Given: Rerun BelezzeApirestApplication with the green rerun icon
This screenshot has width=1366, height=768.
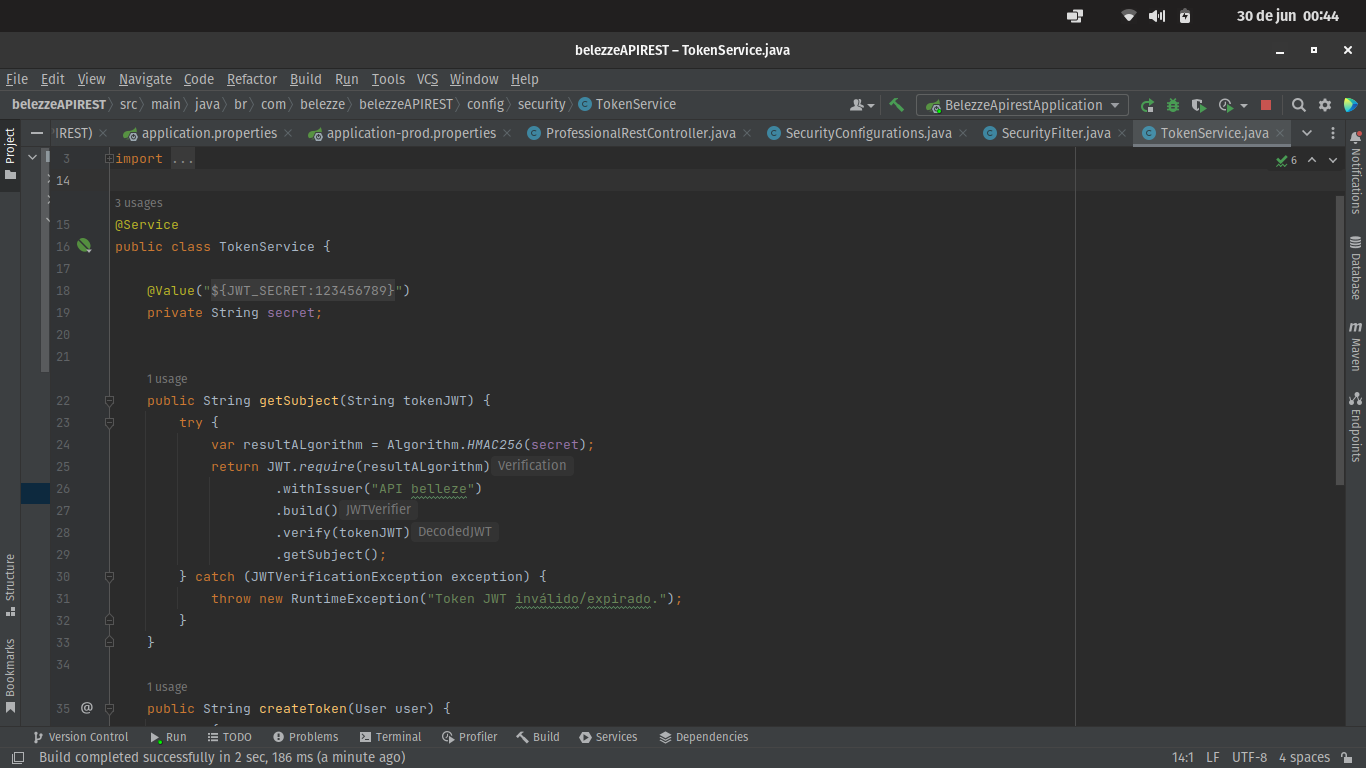Looking at the screenshot, I should (1148, 105).
